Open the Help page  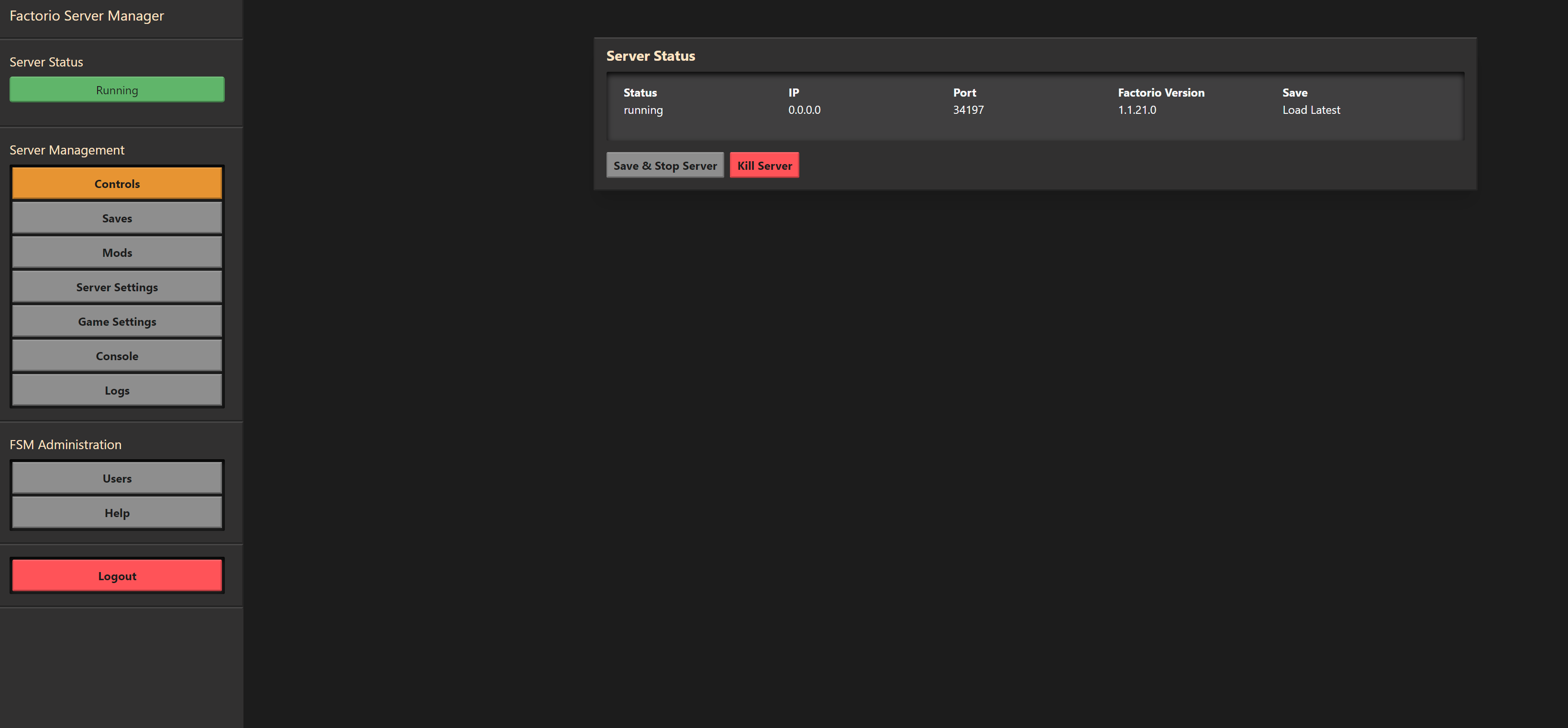117,513
